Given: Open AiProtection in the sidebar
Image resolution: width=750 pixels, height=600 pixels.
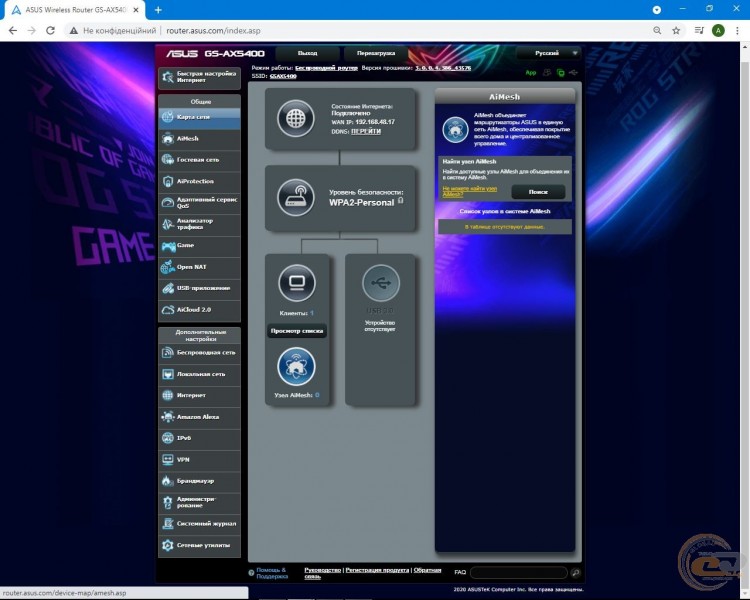Looking at the screenshot, I should (x=199, y=181).
